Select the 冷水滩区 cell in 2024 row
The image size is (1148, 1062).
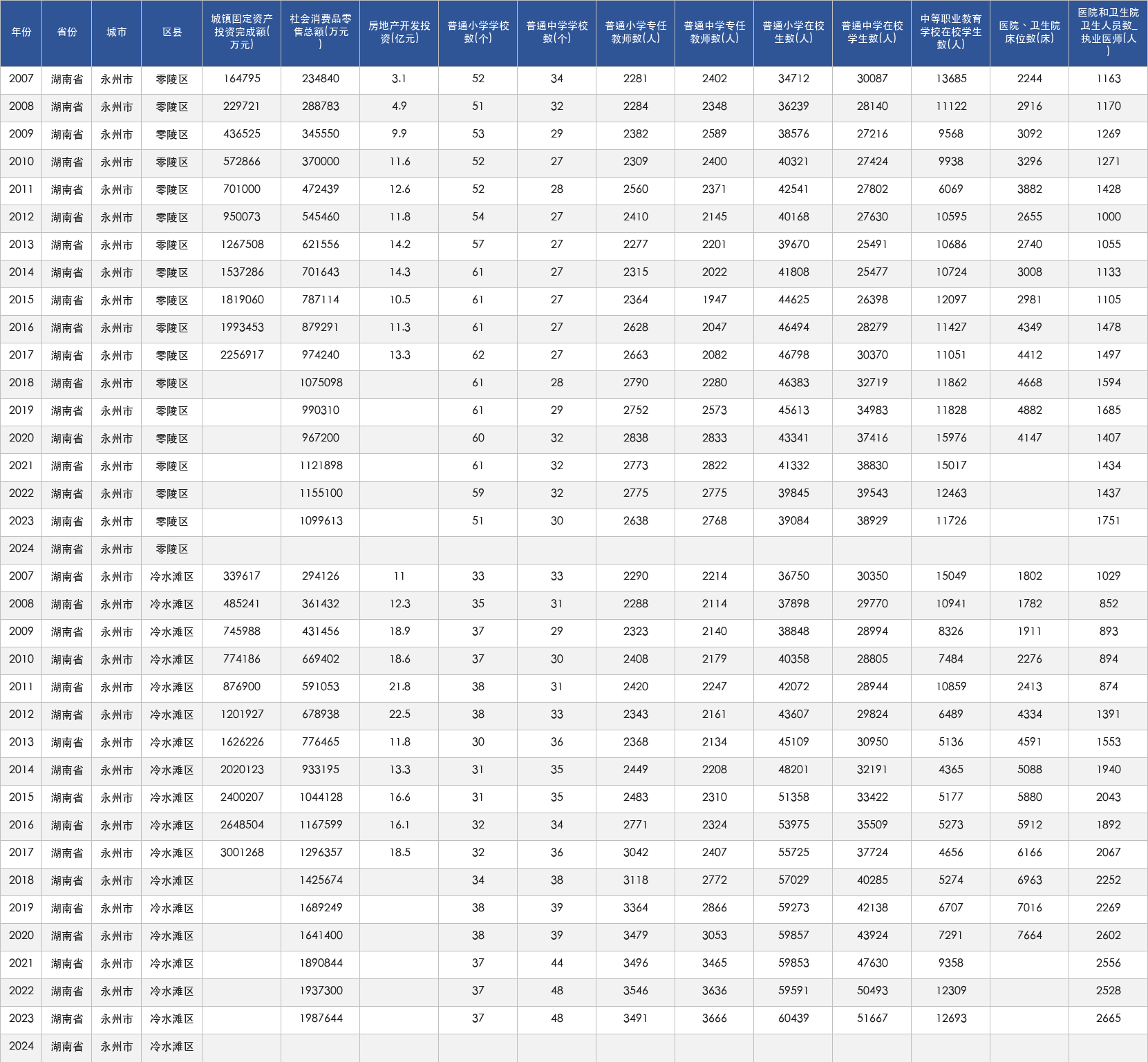pyautogui.click(x=172, y=1047)
